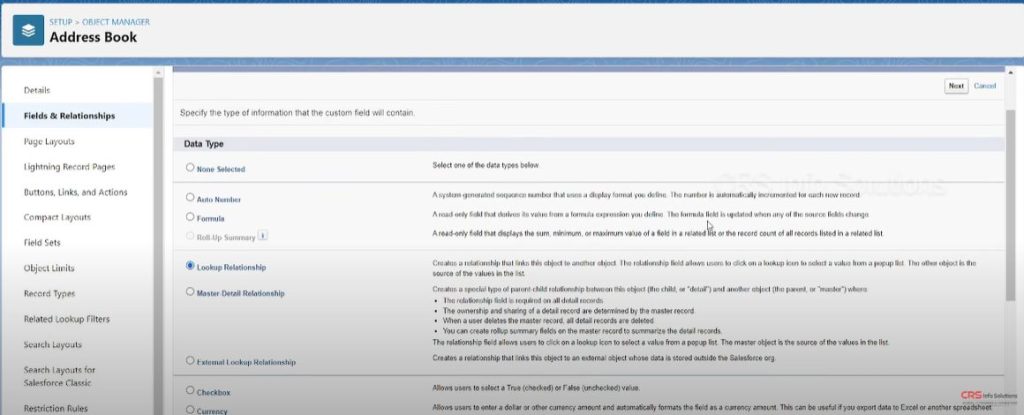
Task: Click the Next button
Action: [x=956, y=86]
